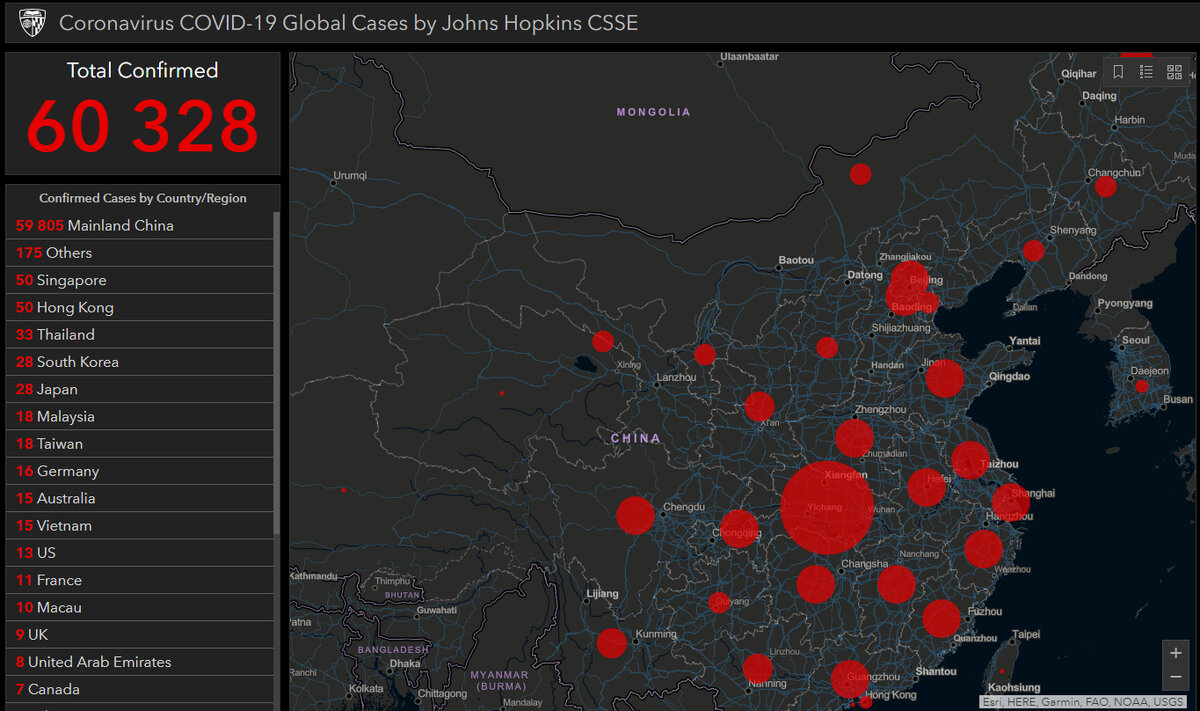Click the red case circle near Nanning
1200x711 pixels.
pyautogui.click(x=758, y=668)
